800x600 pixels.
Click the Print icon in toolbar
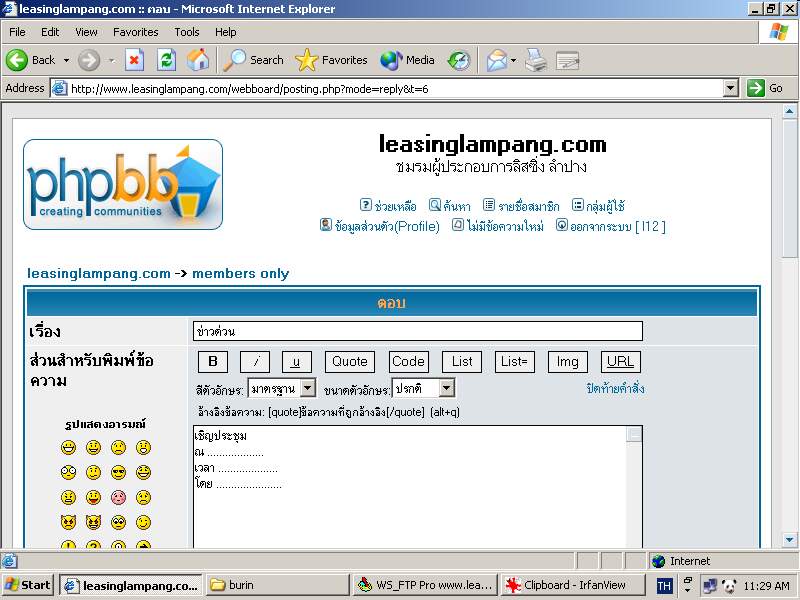tap(536, 60)
